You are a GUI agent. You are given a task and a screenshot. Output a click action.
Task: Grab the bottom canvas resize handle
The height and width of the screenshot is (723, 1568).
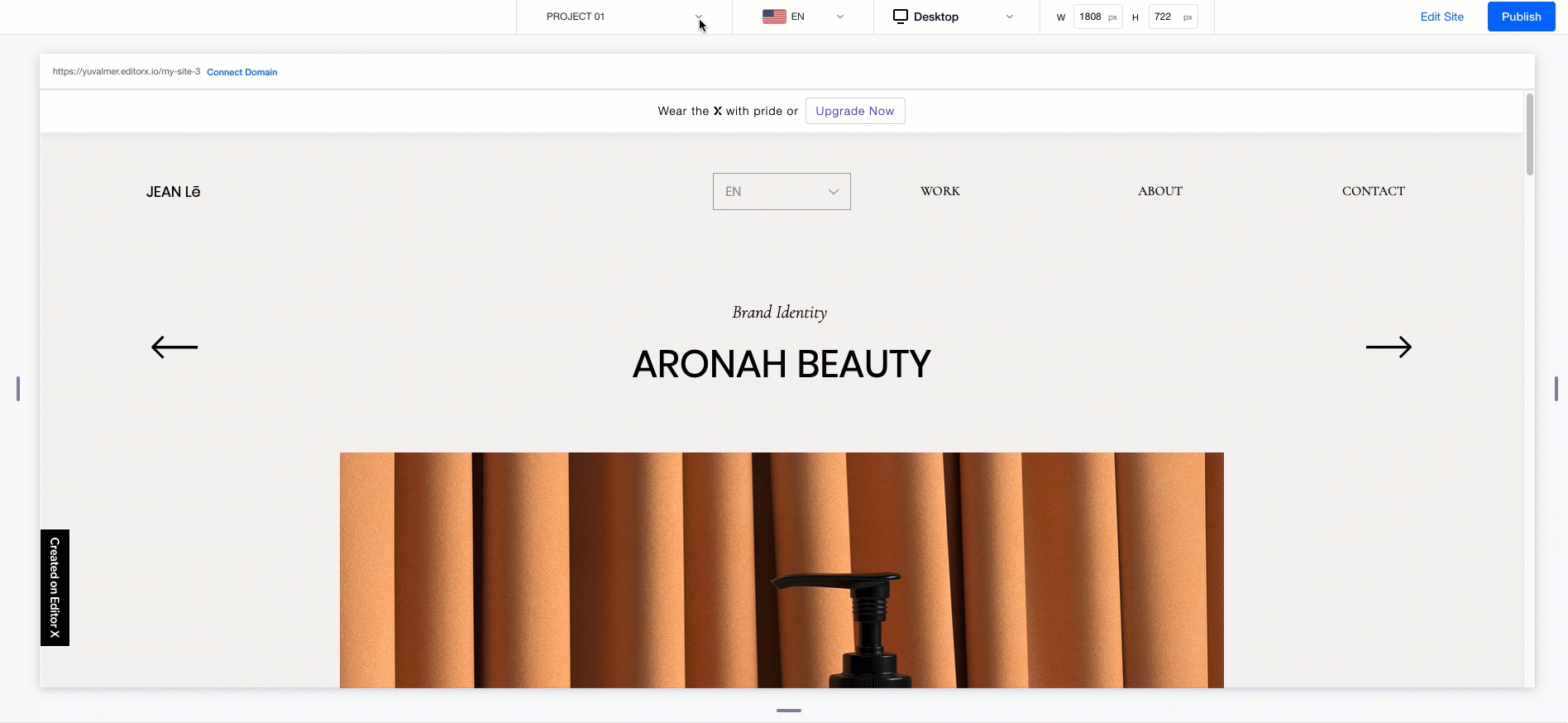point(789,711)
